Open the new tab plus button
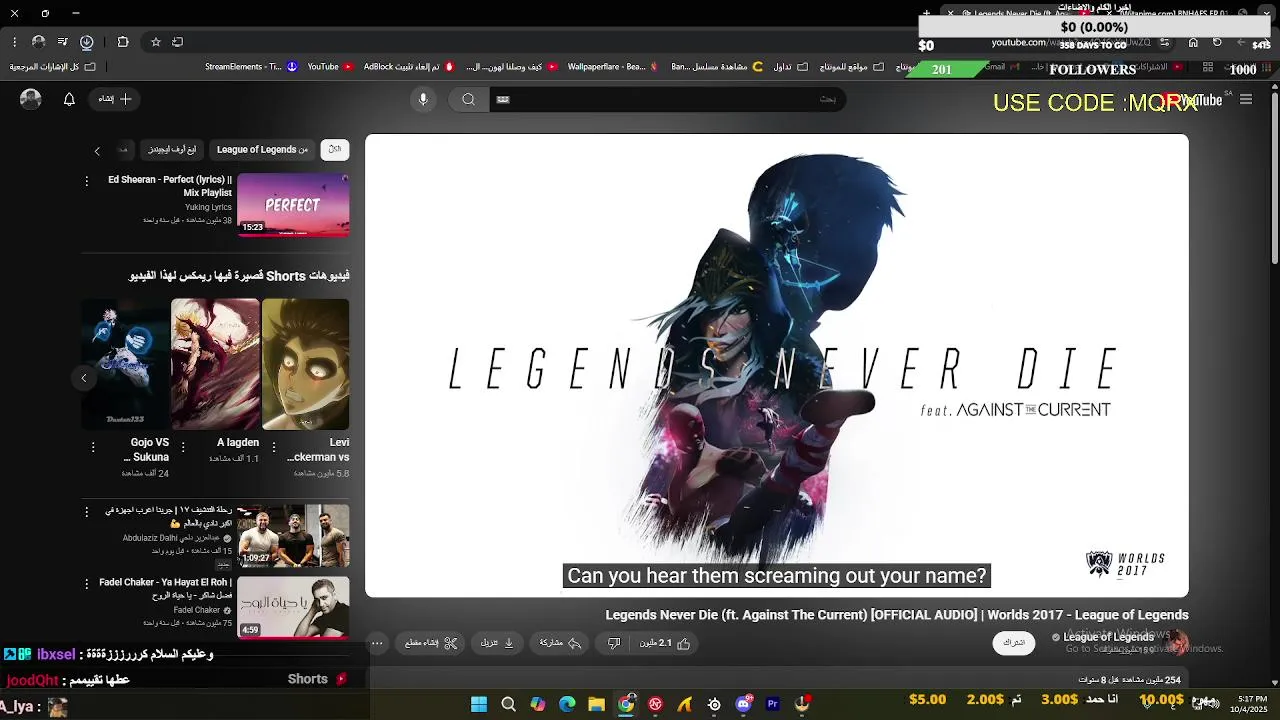The image size is (1280, 720). point(926,13)
